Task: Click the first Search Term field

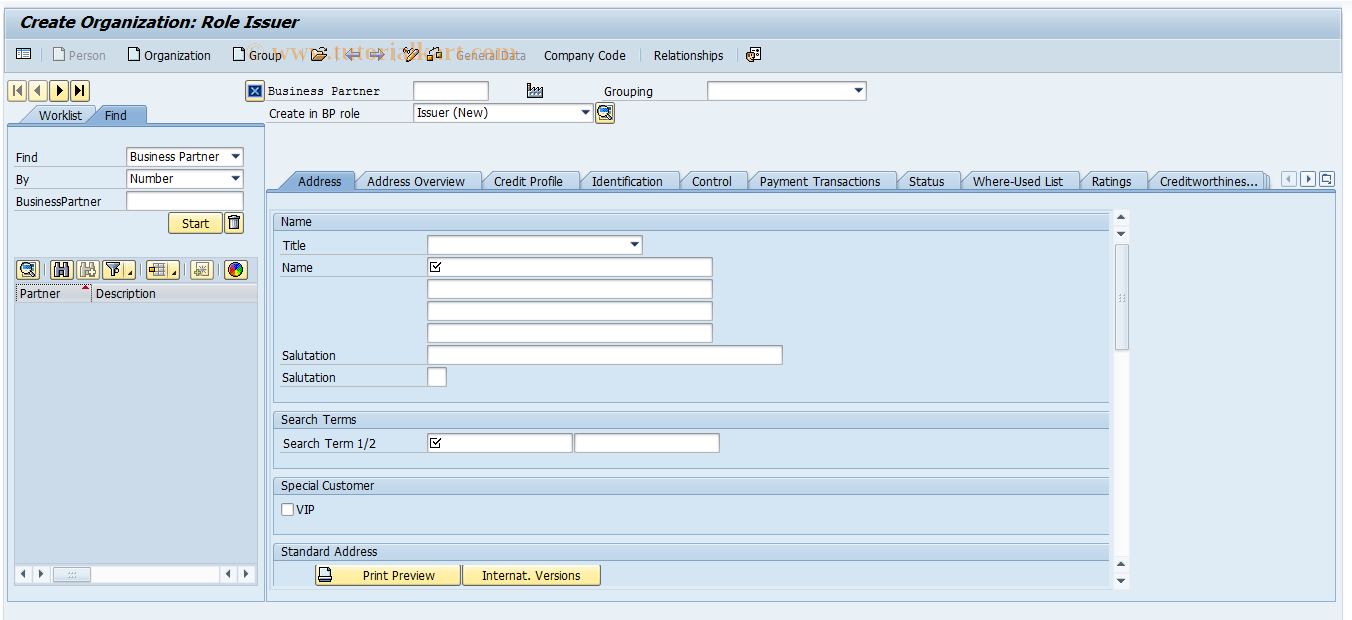Action: [x=500, y=443]
